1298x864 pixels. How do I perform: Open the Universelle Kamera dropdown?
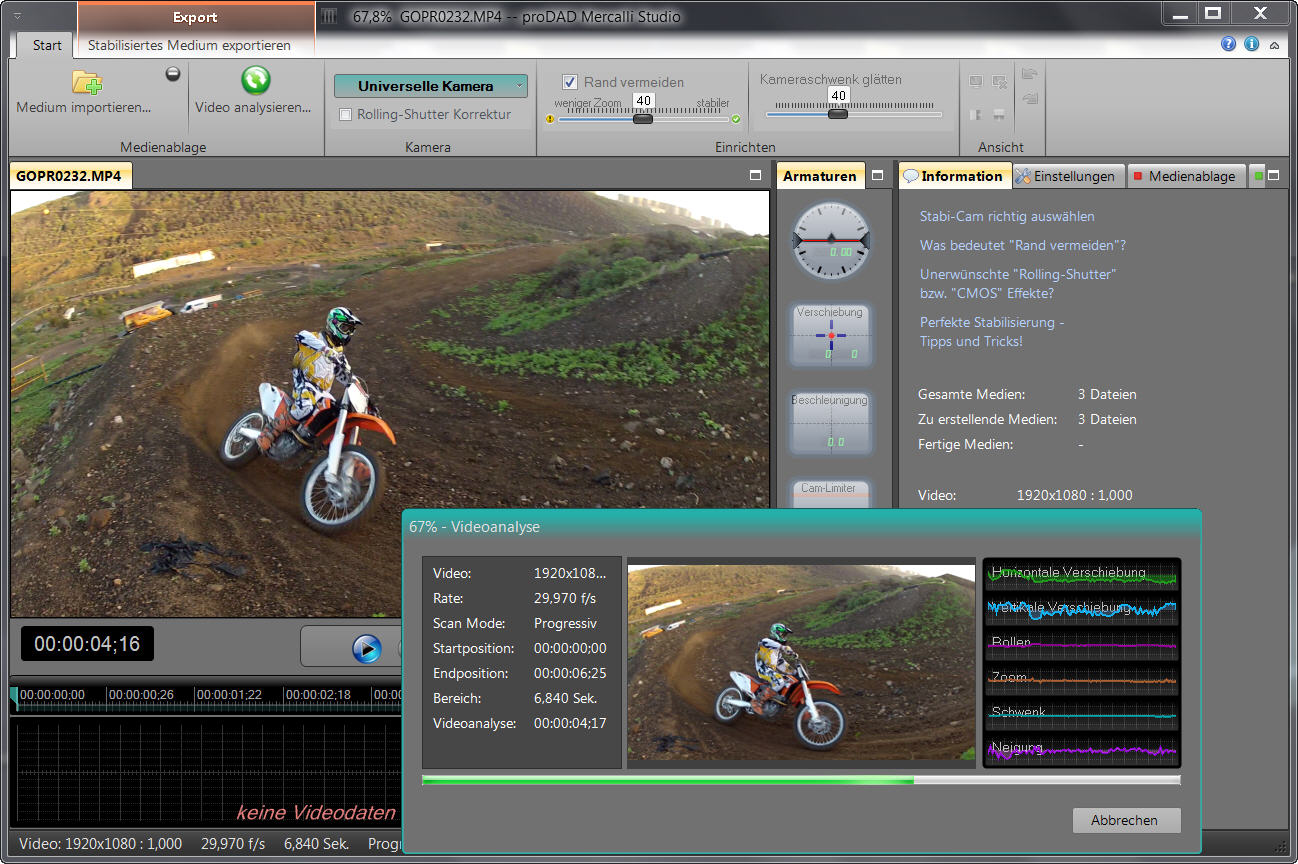[430, 87]
